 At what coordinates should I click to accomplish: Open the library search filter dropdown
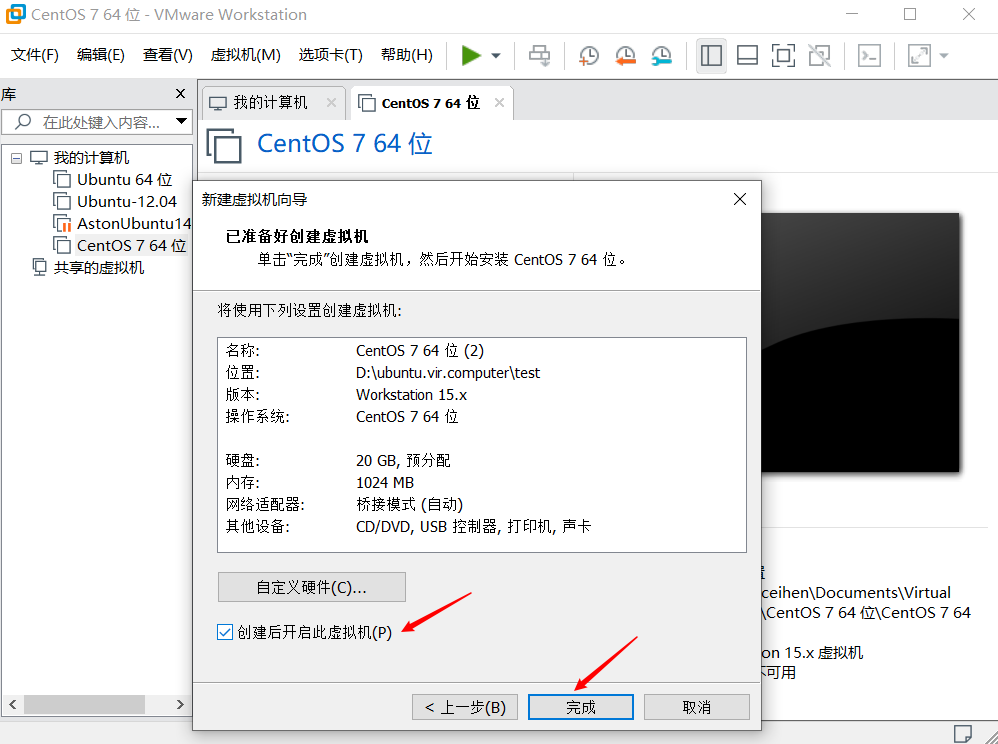pyautogui.click(x=181, y=122)
